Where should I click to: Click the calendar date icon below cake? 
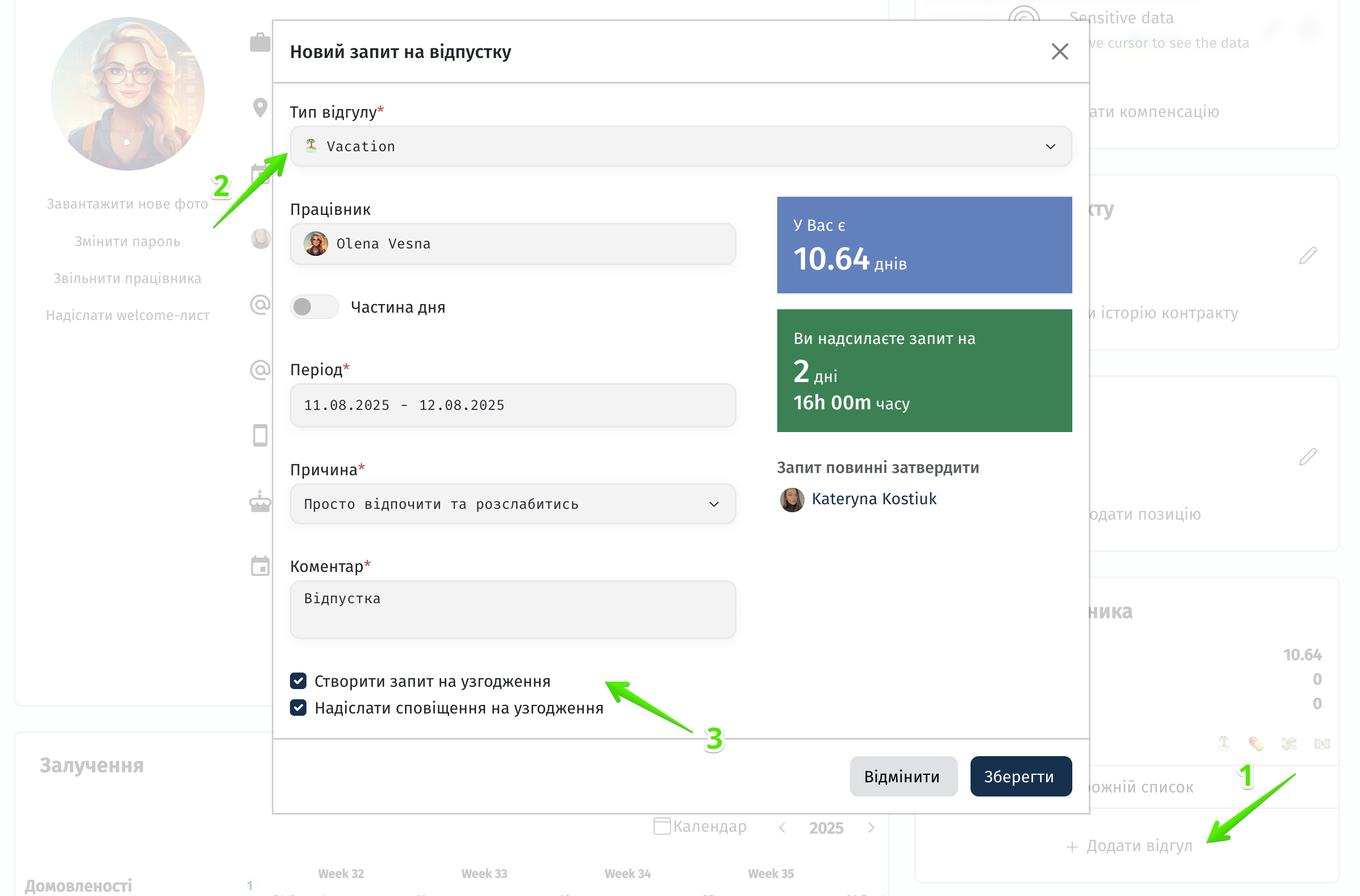coord(260,566)
